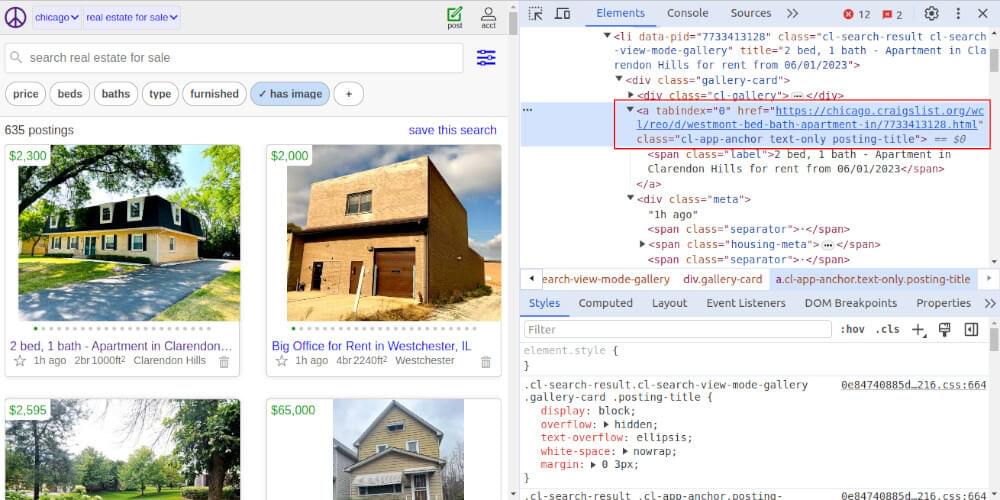
Task: Open the search filter sliders icon
Action: pos(486,58)
